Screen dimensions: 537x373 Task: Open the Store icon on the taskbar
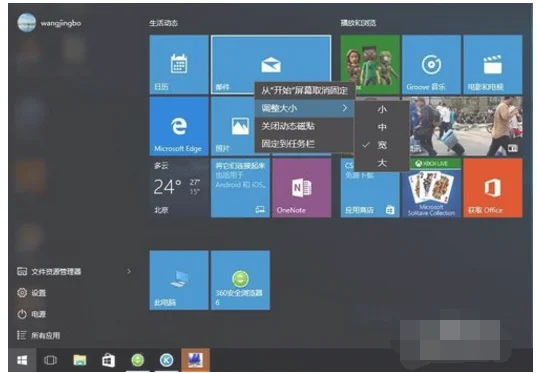[x=108, y=360]
